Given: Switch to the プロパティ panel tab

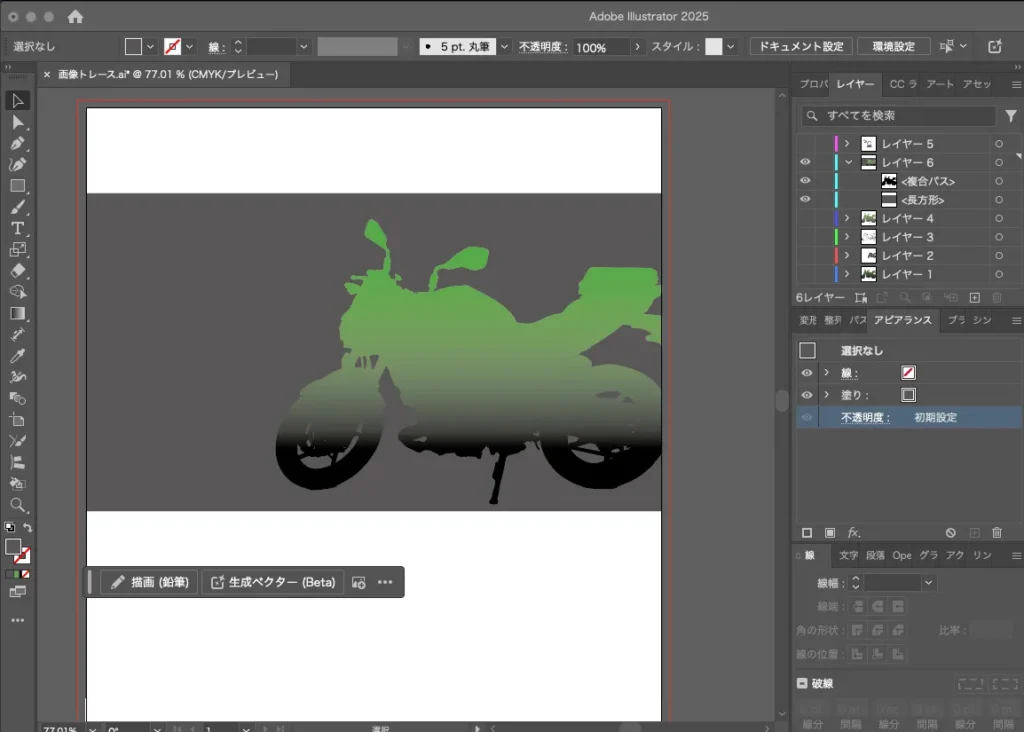Looking at the screenshot, I should (814, 84).
